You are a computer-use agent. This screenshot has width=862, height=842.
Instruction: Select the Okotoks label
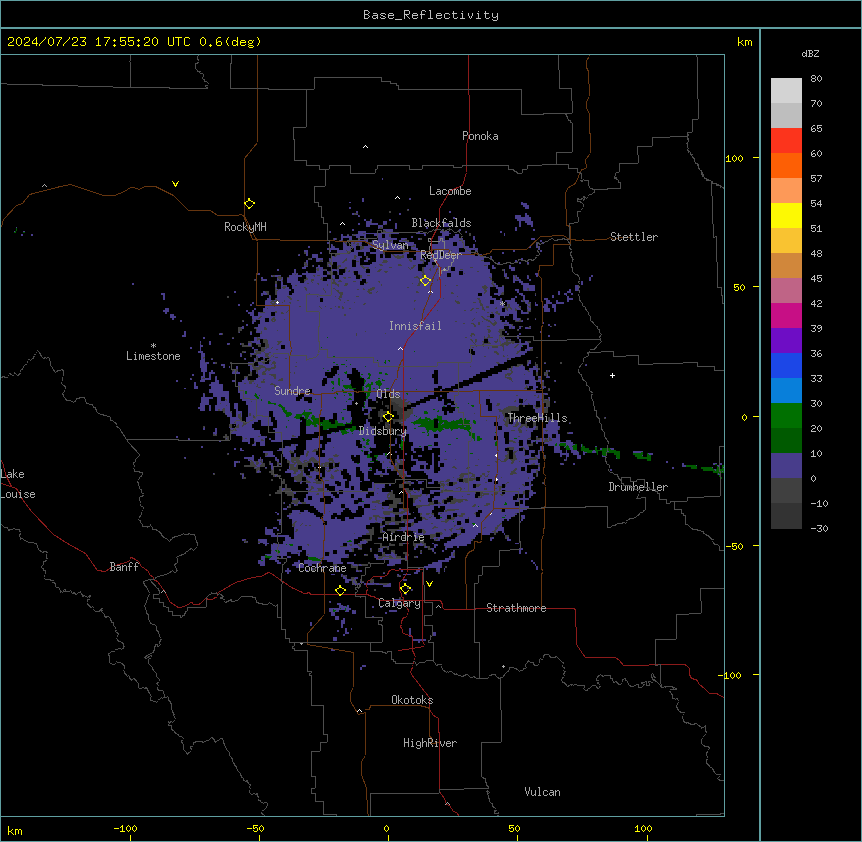tap(412, 700)
